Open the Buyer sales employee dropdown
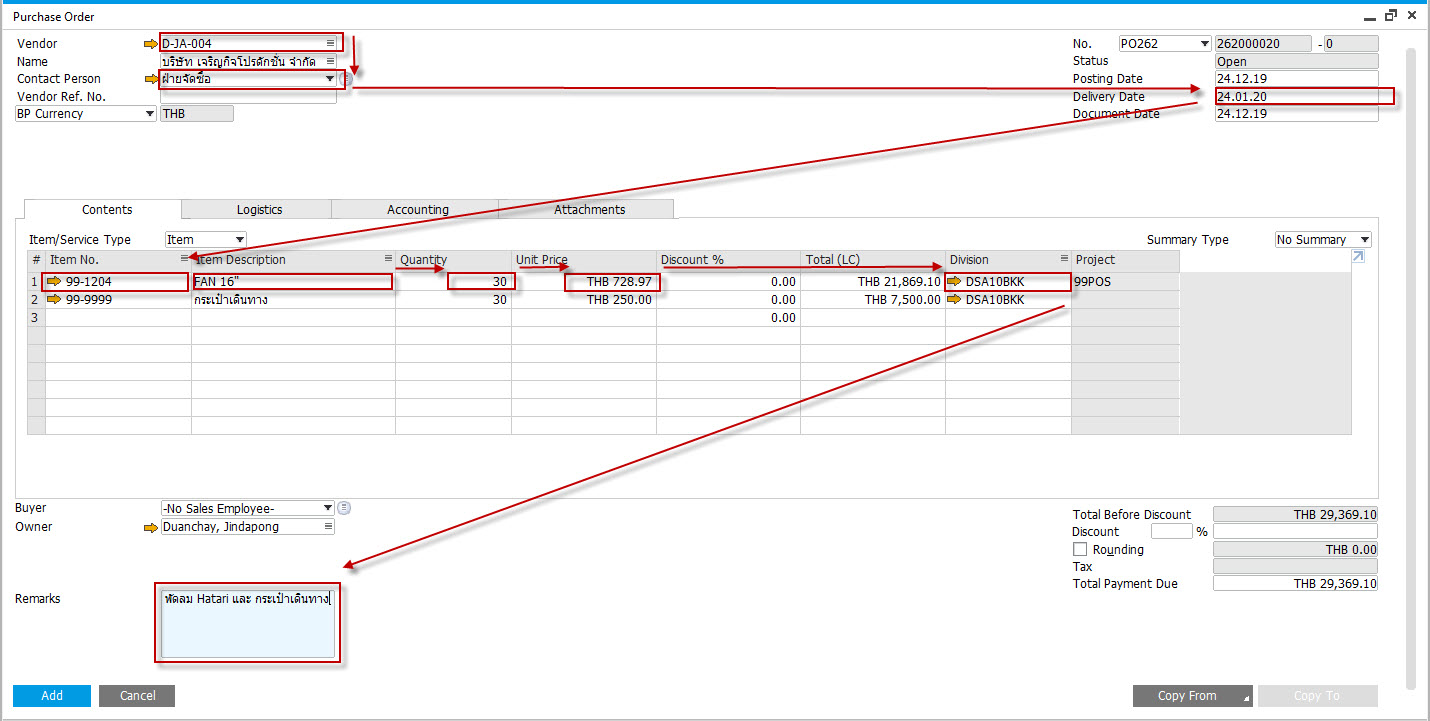Image resolution: width=1430 pixels, height=721 pixels. (328, 508)
